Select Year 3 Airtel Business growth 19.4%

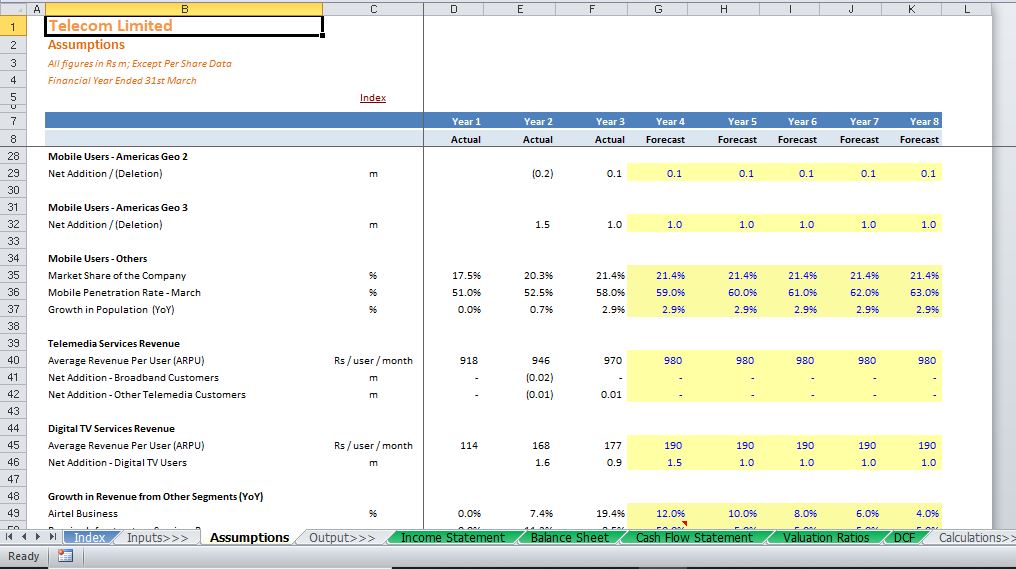pos(592,514)
